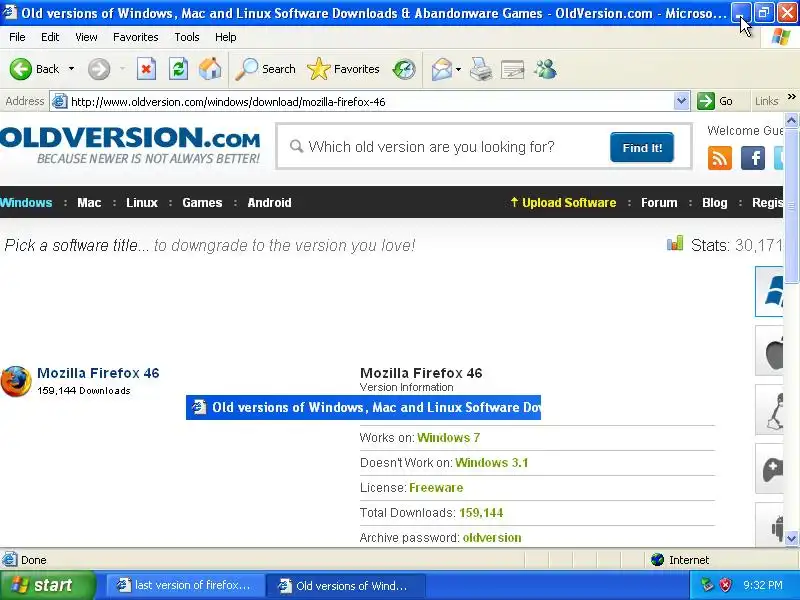Click the 159,144 total downloads value
This screenshot has width=800, height=600.
tap(481, 513)
